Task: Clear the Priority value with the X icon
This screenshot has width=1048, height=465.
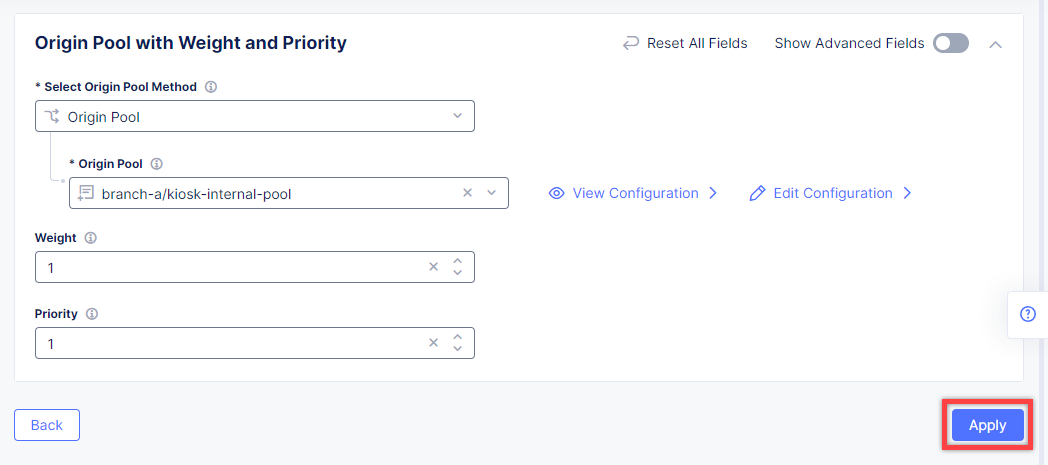Action: [x=433, y=343]
